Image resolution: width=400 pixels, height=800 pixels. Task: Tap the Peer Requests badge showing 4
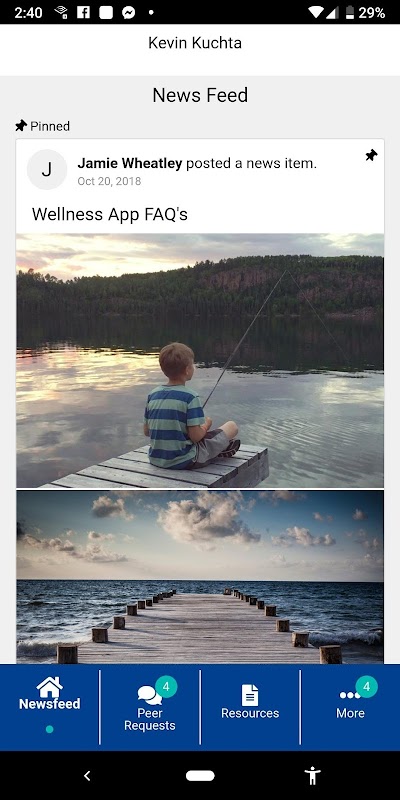point(166,687)
